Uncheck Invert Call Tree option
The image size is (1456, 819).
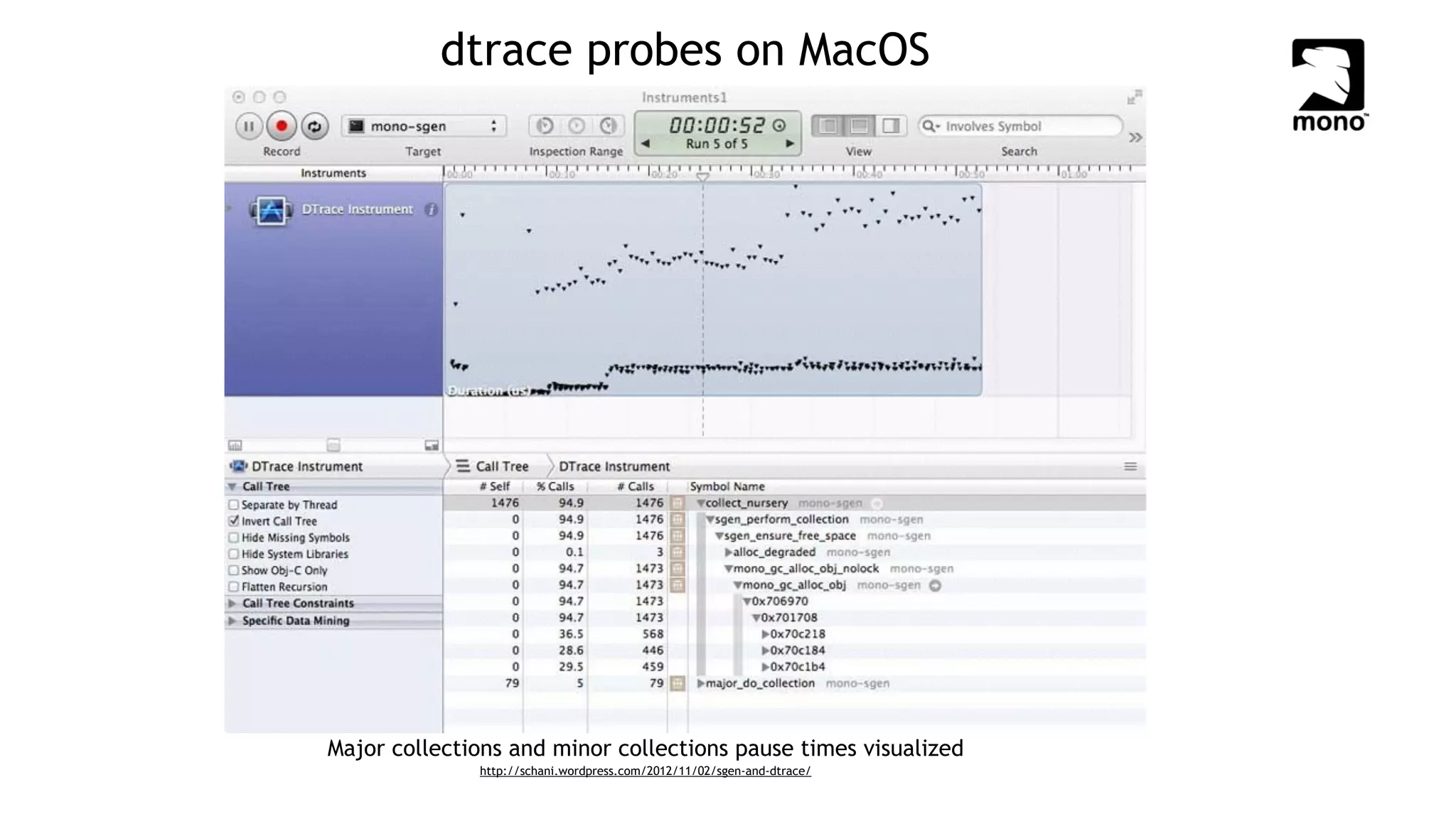[233, 521]
